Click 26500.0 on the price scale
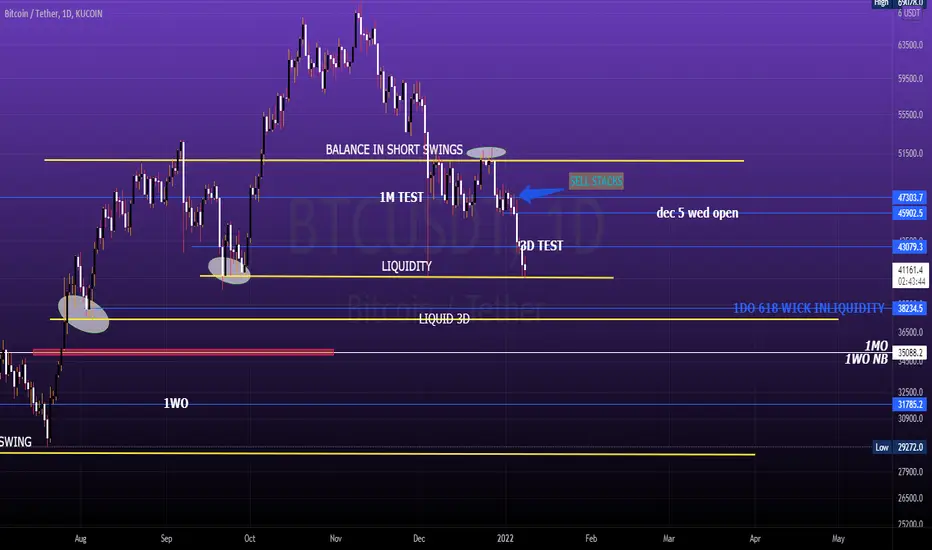 point(911,498)
